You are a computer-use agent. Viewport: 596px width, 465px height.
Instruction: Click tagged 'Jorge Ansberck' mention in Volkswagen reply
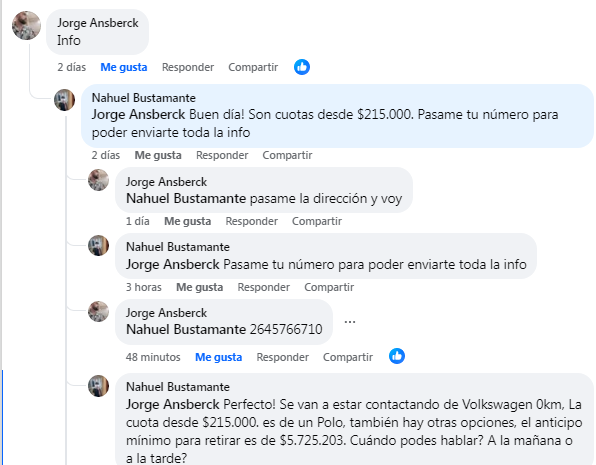point(173,404)
